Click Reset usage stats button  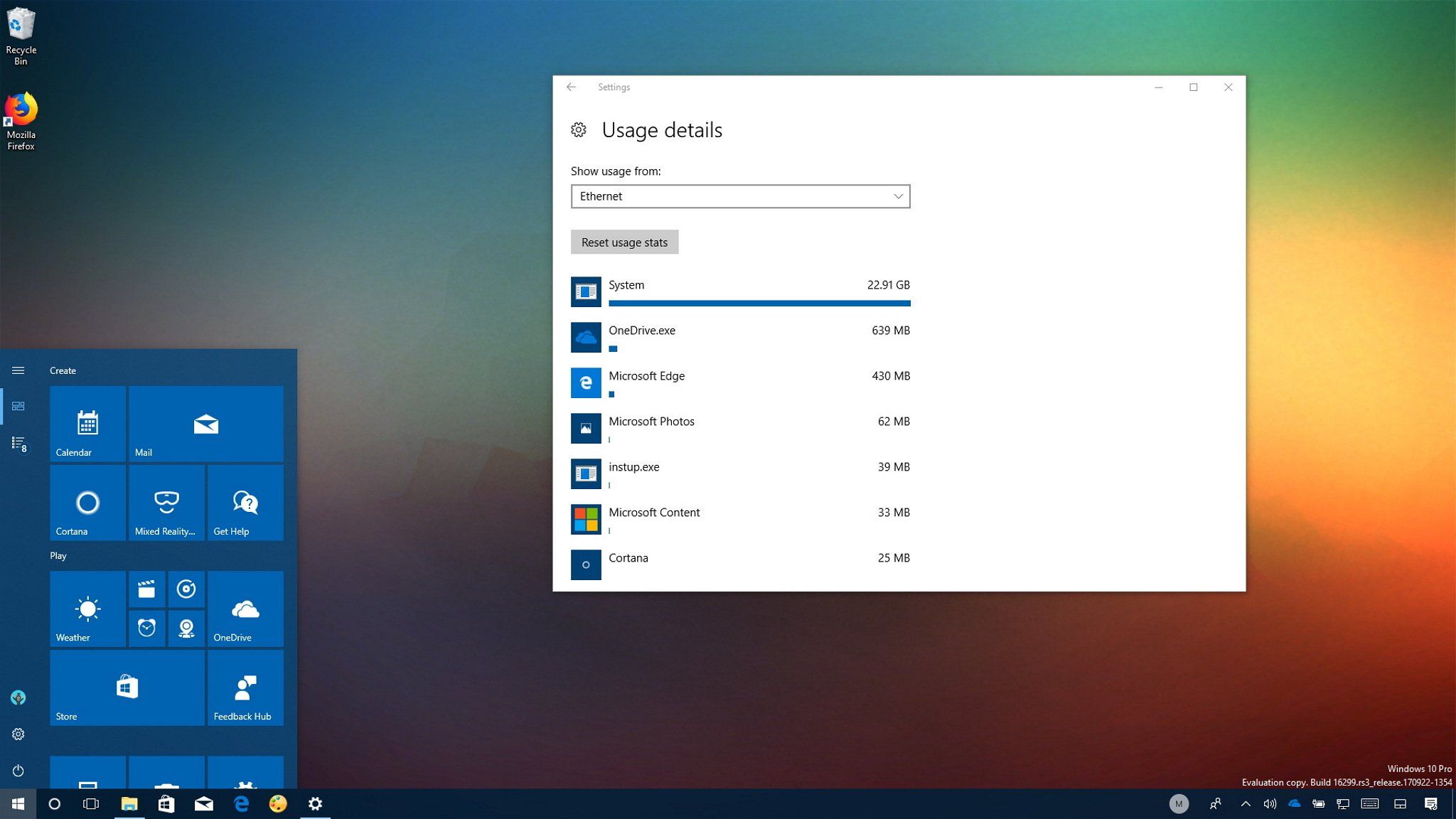(x=624, y=242)
